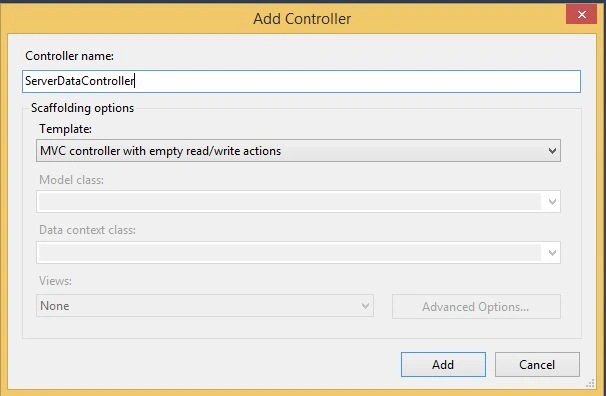Viewport: 606px width, 396px height.
Task: Click the Template label
Action: pos(66,129)
